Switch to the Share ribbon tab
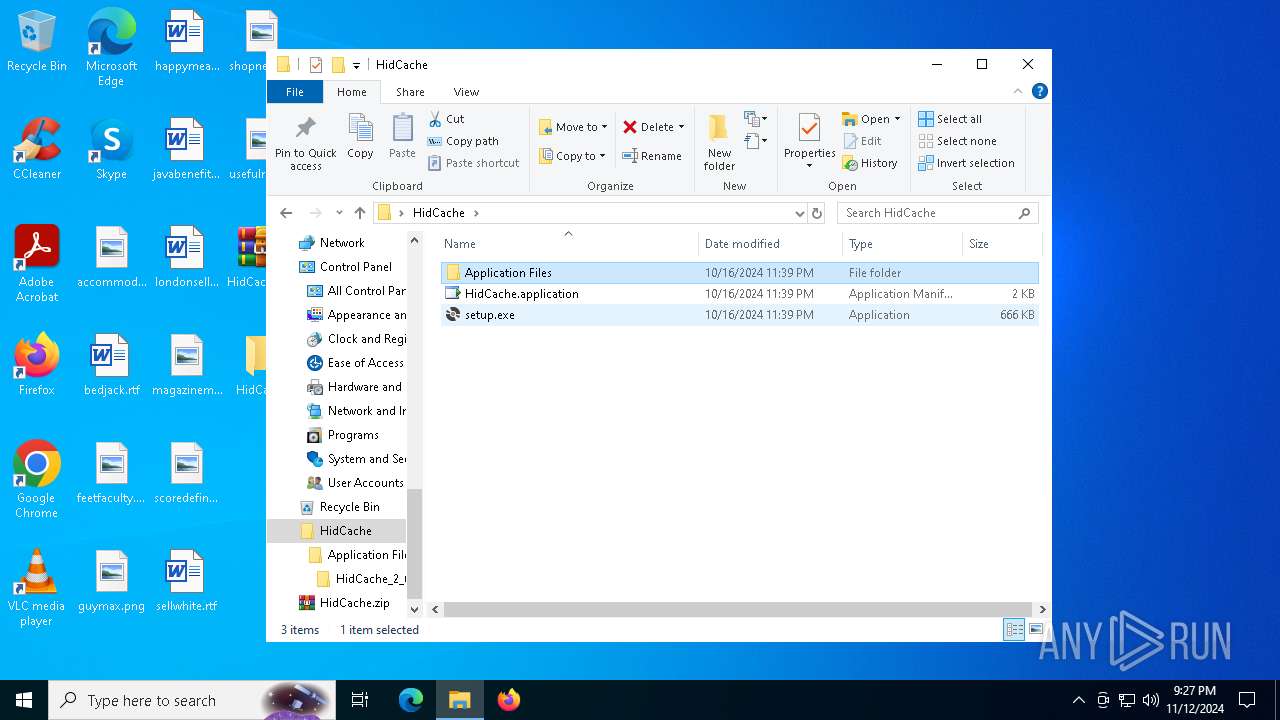 410,92
